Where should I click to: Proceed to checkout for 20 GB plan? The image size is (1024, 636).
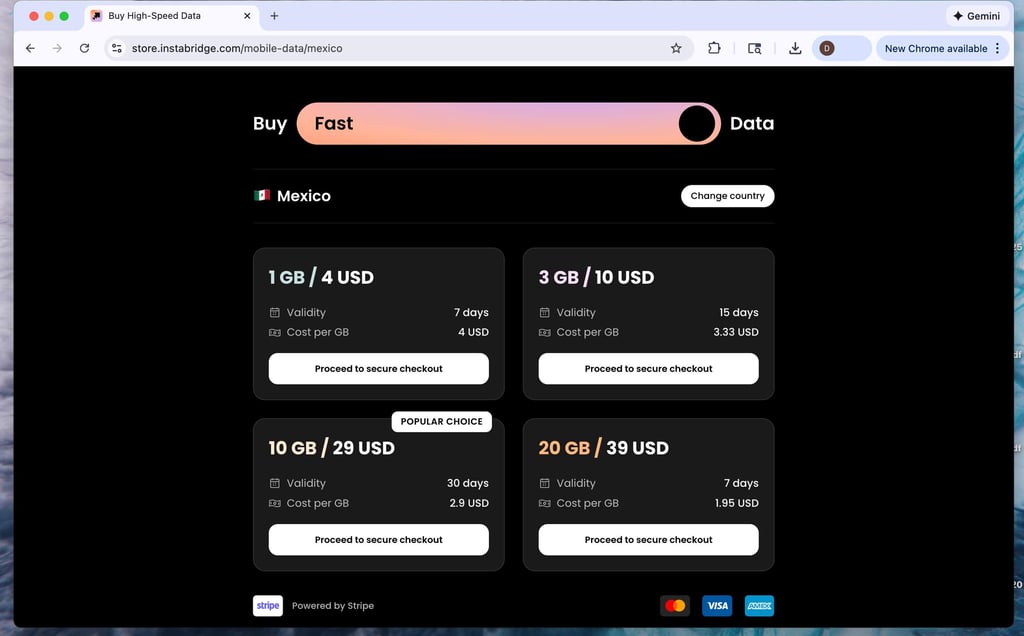pyautogui.click(x=648, y=540)
